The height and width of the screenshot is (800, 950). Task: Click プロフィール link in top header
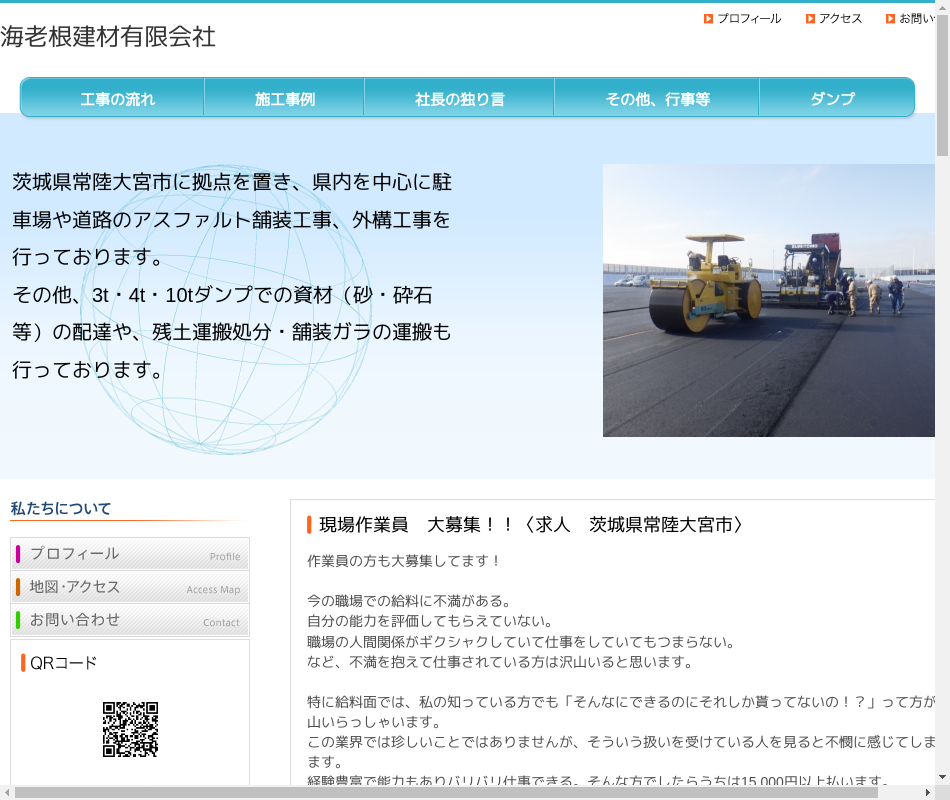click(x=749, y=19)
